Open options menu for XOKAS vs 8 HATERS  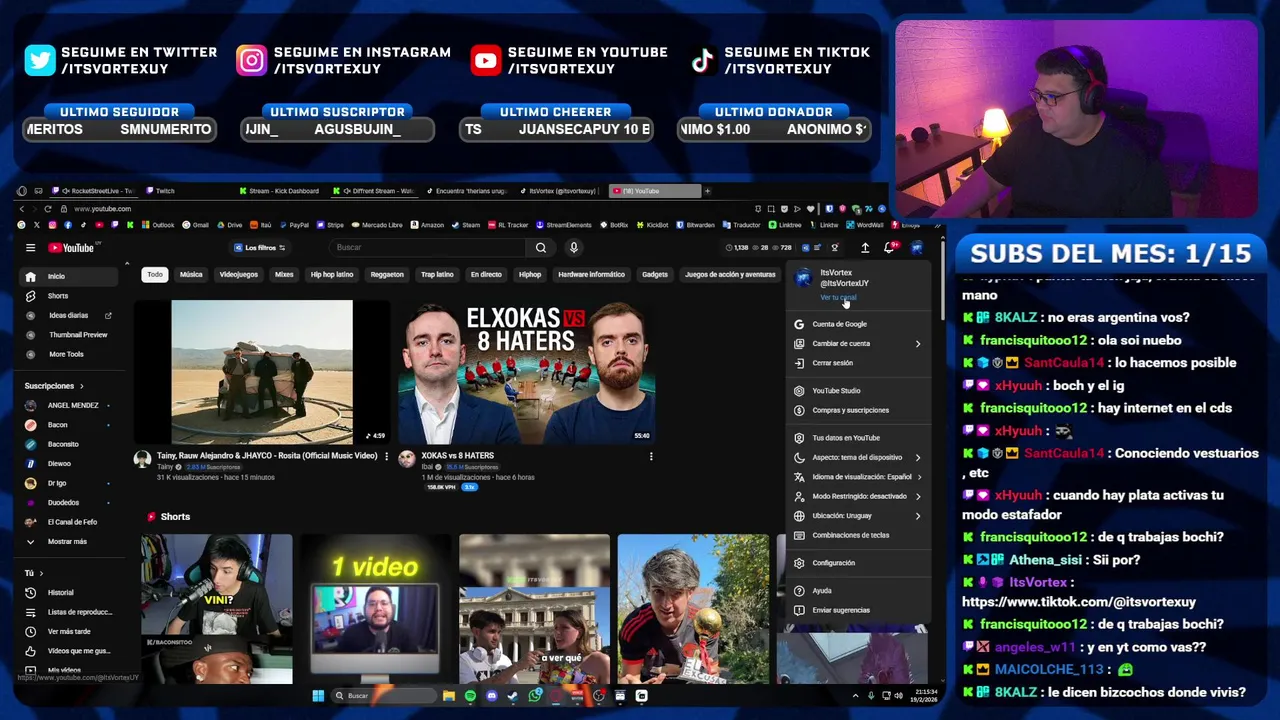pos(651,456)
